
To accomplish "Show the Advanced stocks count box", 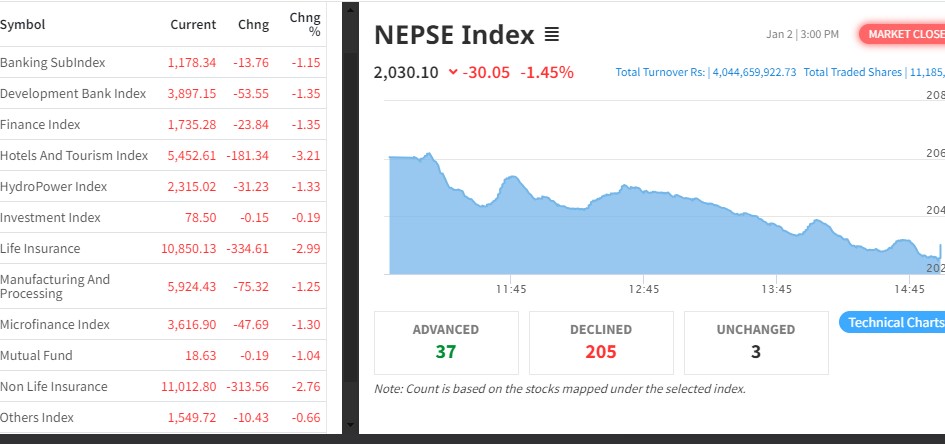I will click(446, 342).
